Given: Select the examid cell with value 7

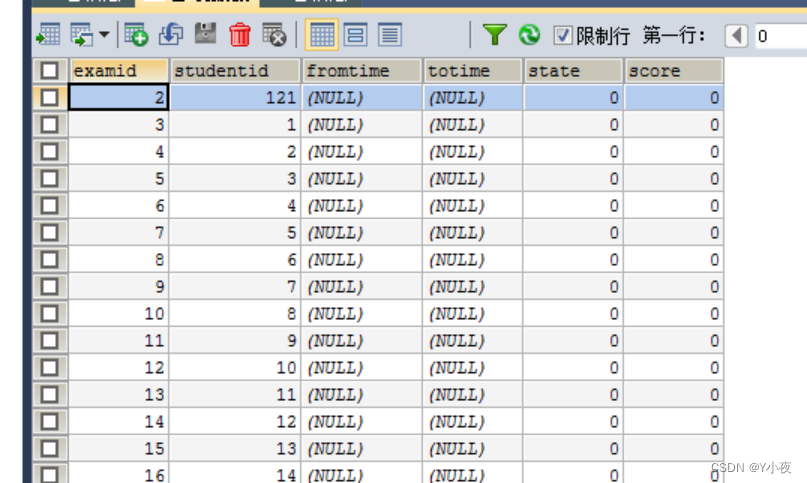Looking at the screenshot, I should tap(118, 233).
